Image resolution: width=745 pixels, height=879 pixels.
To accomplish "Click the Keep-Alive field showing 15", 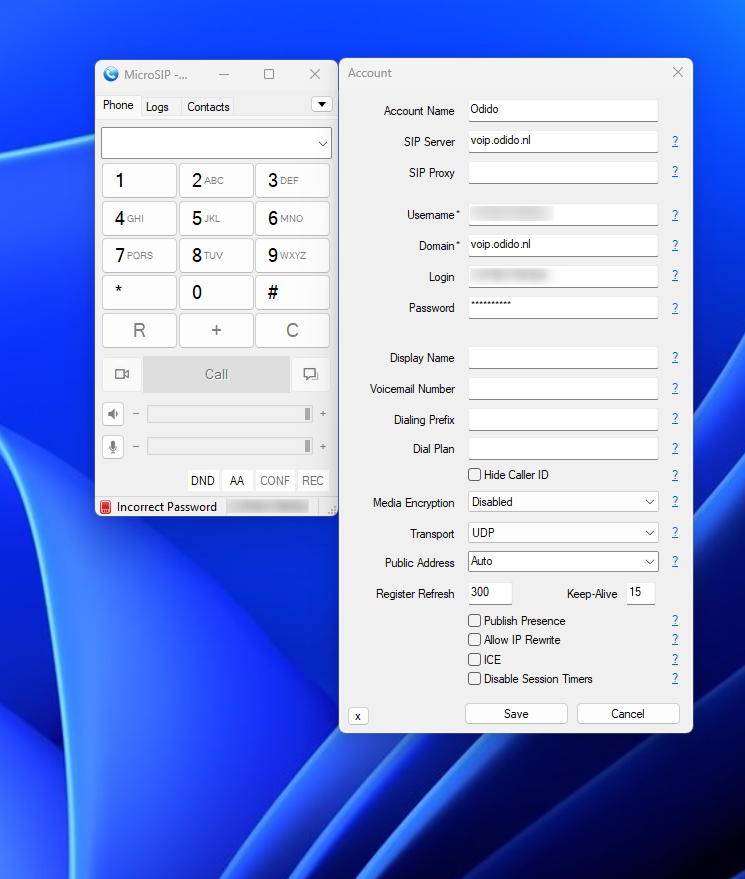I will click(641, 593).
